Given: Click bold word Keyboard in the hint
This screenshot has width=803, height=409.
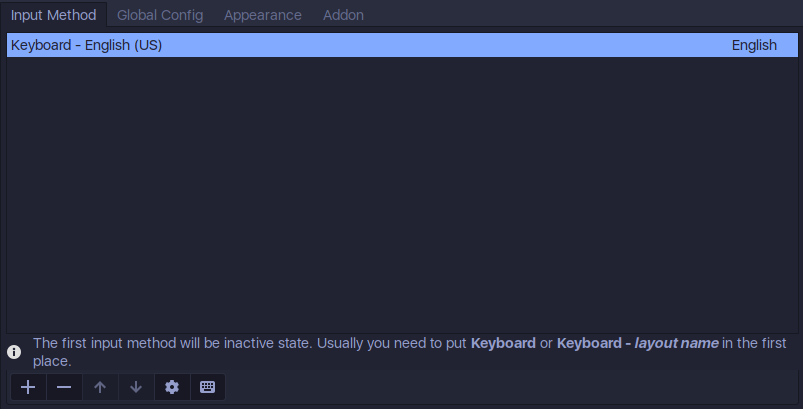Looking at the screenshot, I should click(x=503, y=343).
